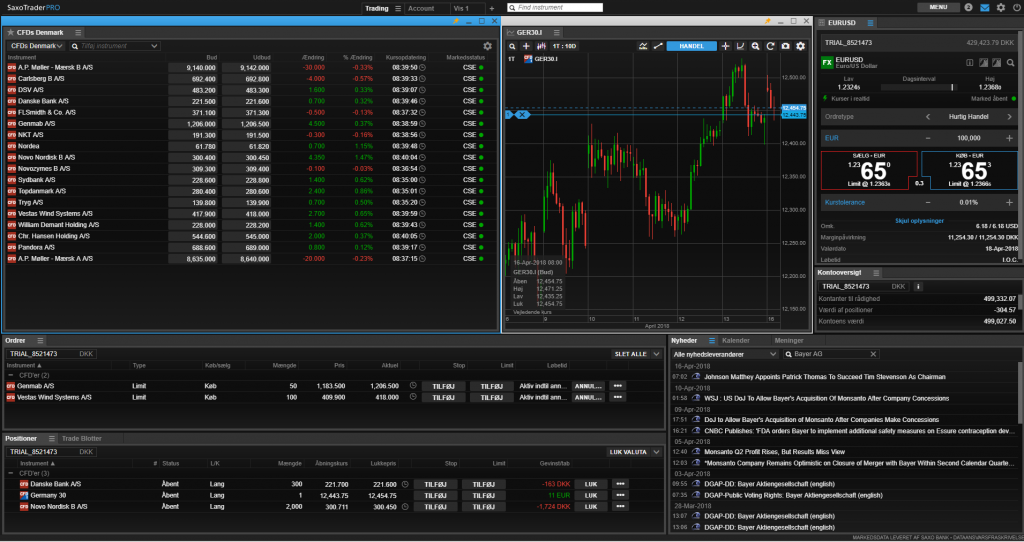Open more options for Novo Nordisk position
Image resolution: width=1024 pixels, height=542 pixels.
point(618,507)
